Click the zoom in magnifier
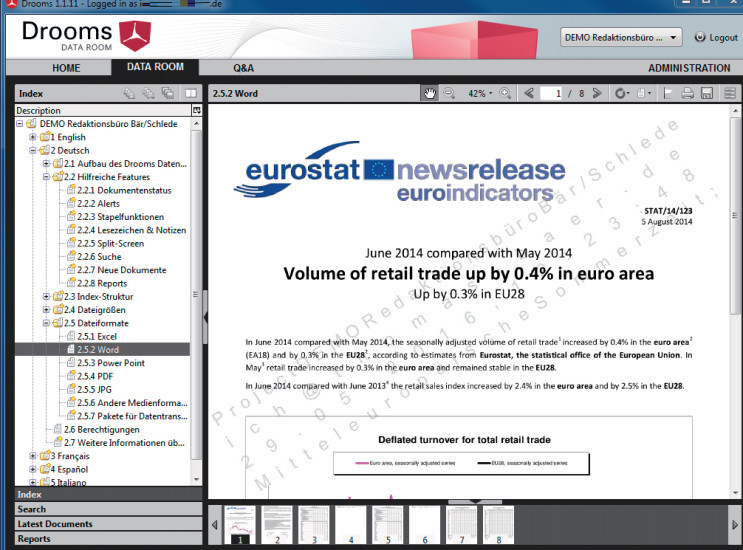This screenshot has height=550, width=743. [505, 93]
